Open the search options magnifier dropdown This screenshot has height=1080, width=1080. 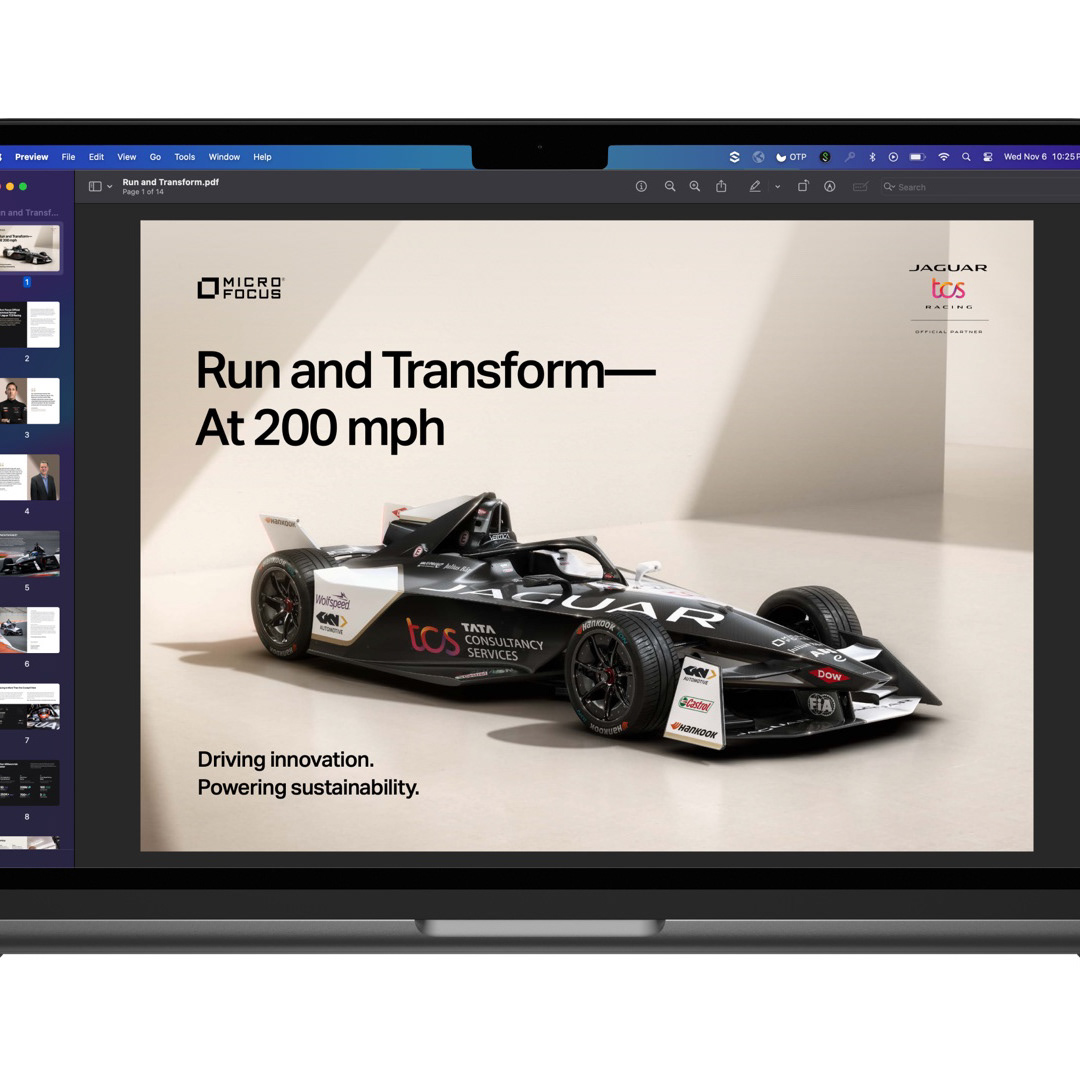(889, 187)
